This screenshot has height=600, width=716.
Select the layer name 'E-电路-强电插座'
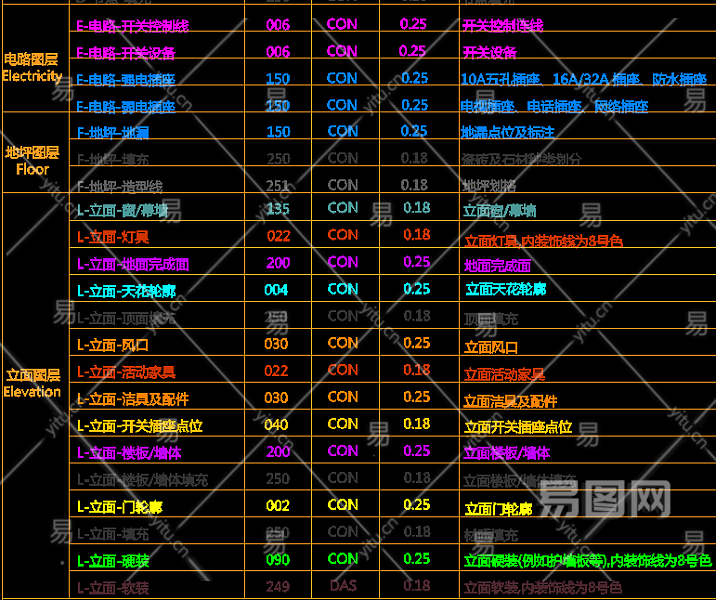coord(126,80)
